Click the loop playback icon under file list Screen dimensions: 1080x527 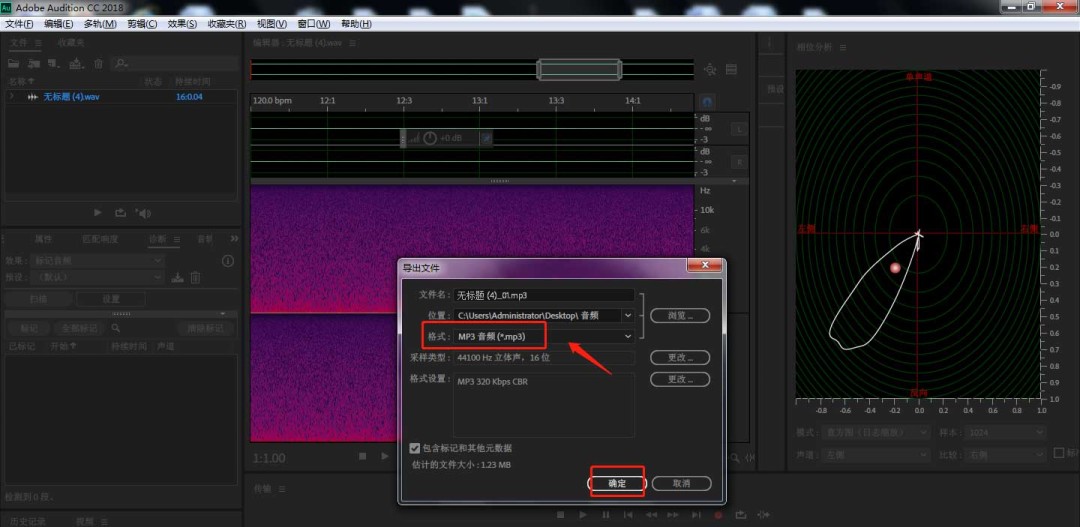120,212
